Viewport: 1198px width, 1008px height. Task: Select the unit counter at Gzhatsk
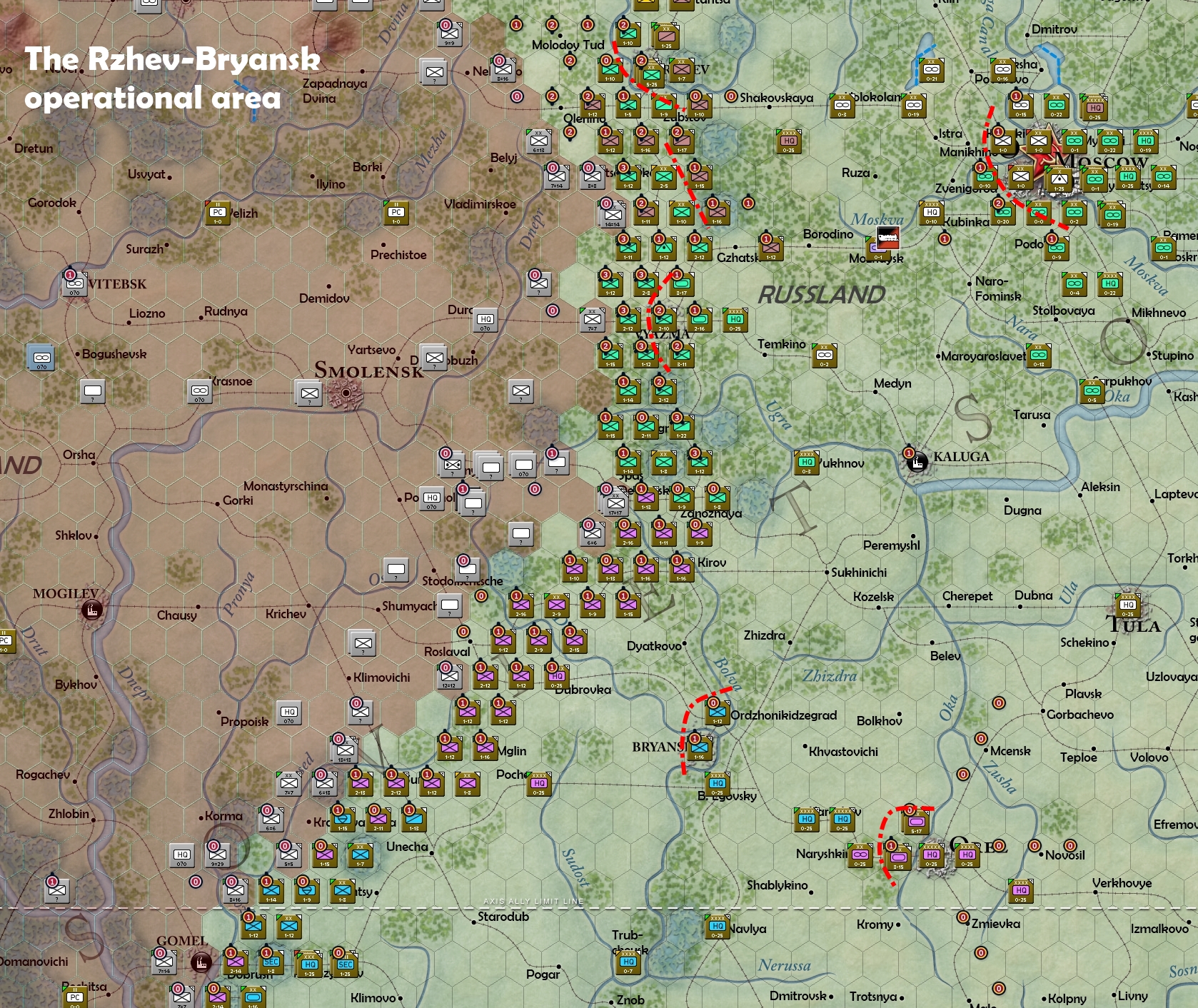[x=771, y=248]
